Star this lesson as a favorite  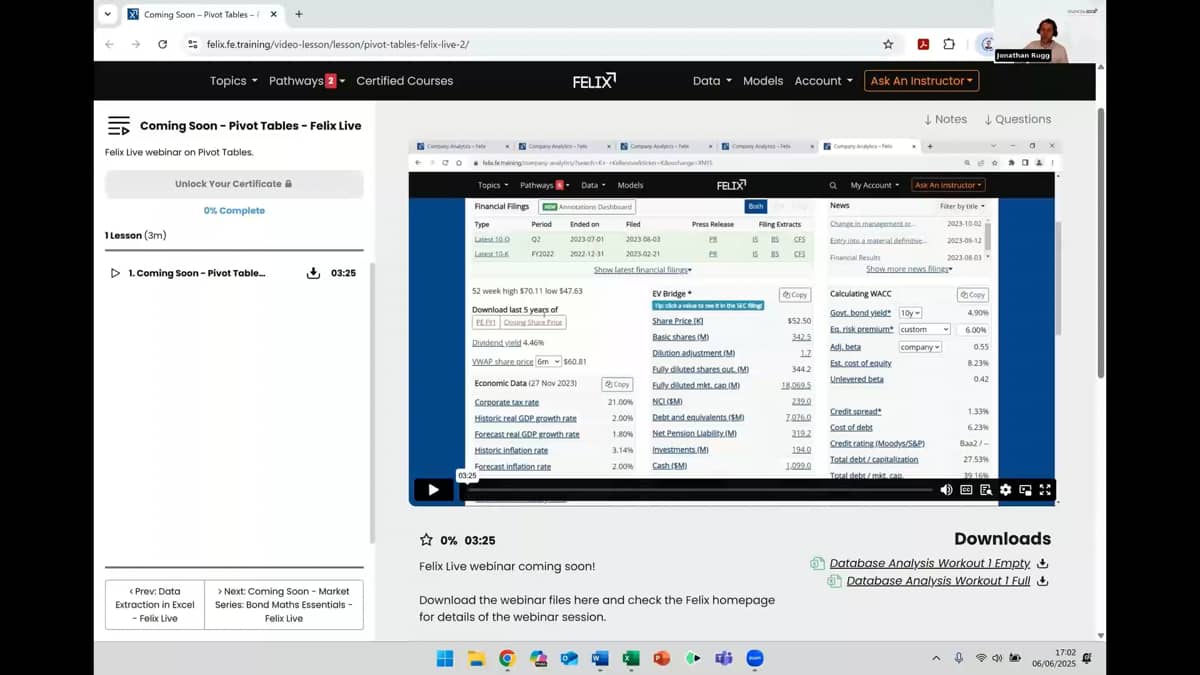pos(426,540)
